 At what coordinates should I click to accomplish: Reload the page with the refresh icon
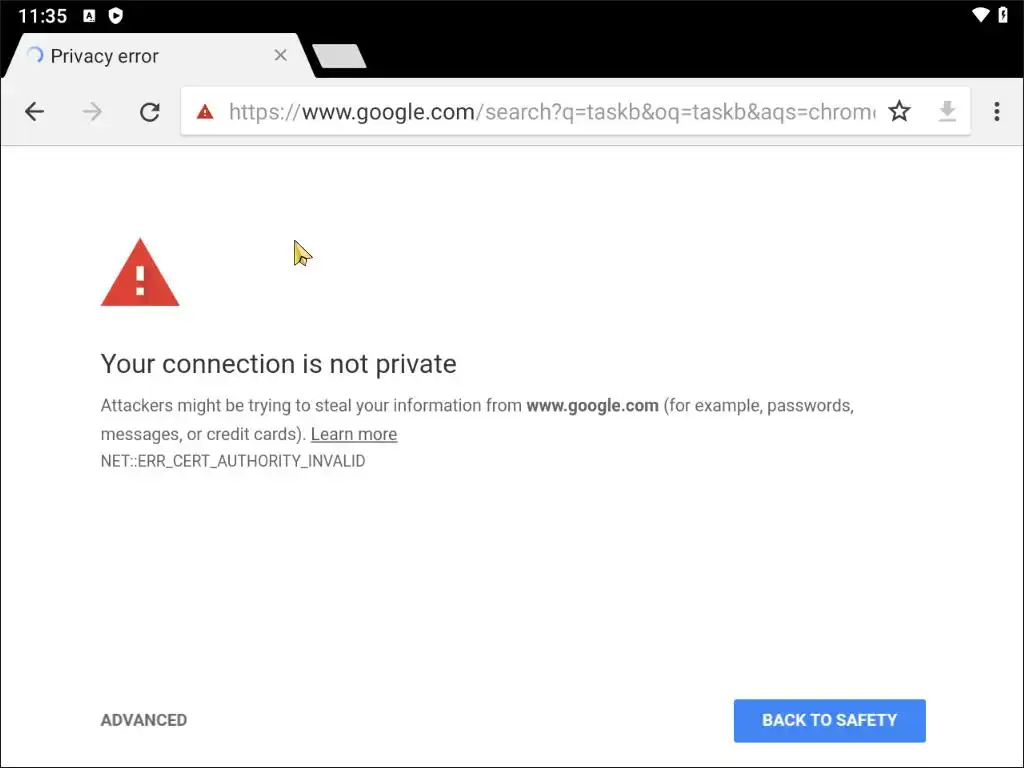150,112
